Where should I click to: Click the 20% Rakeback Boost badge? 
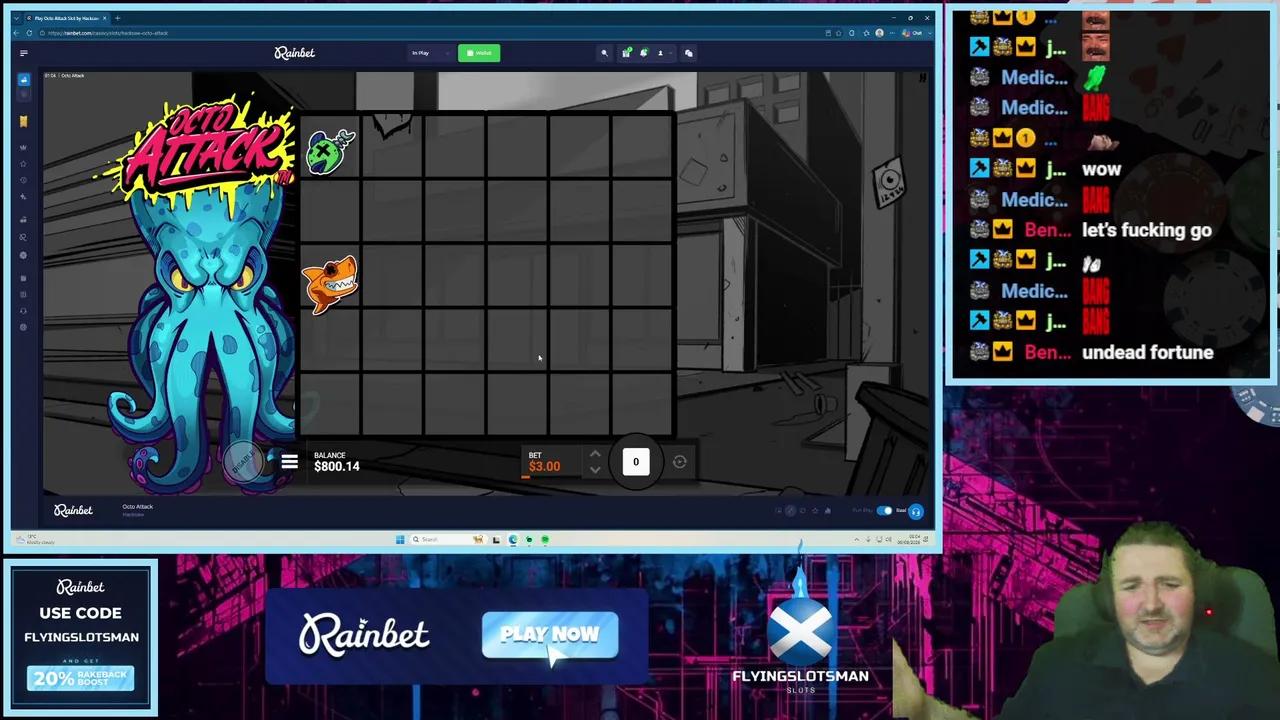[80, 679]
